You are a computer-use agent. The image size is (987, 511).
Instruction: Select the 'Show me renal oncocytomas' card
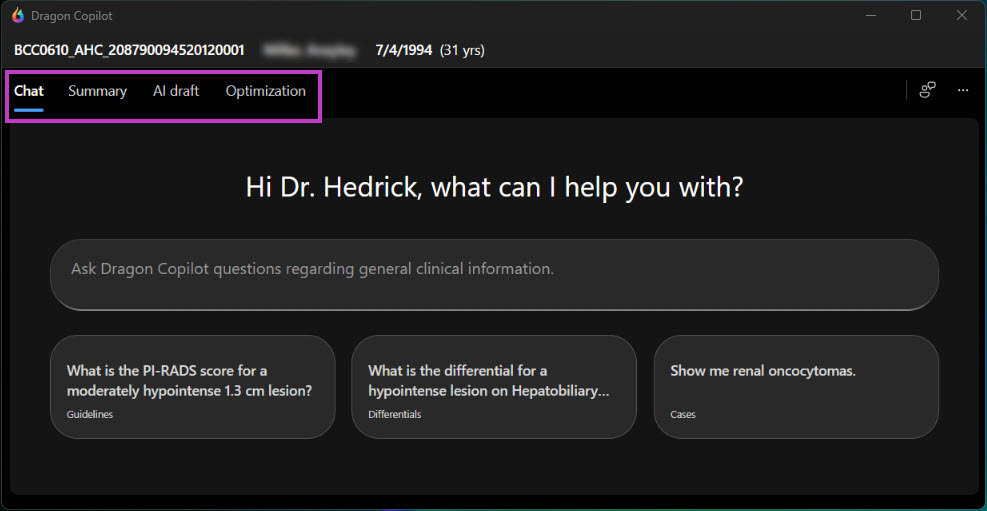tap(796, 386)
